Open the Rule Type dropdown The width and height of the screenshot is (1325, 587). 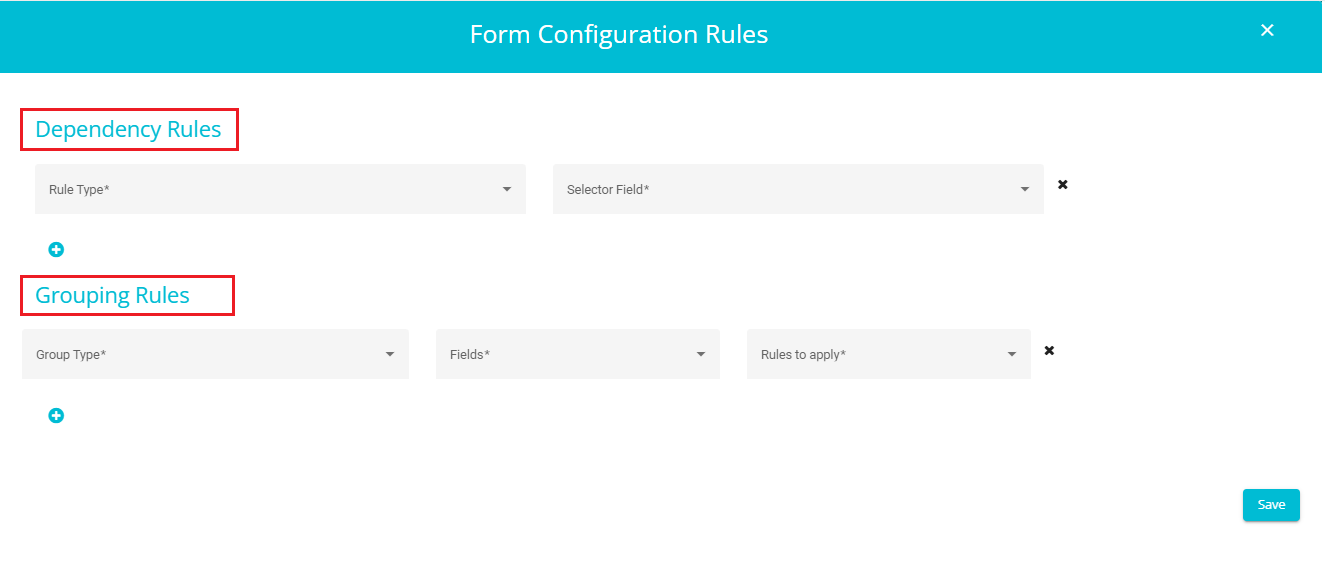280,189
